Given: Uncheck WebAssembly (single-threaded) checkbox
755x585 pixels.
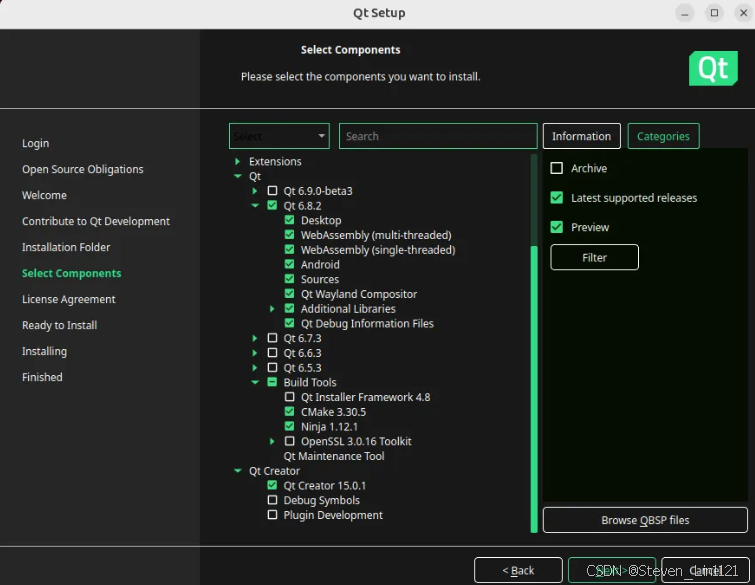Looking at the screenshot, I should 289,249.
